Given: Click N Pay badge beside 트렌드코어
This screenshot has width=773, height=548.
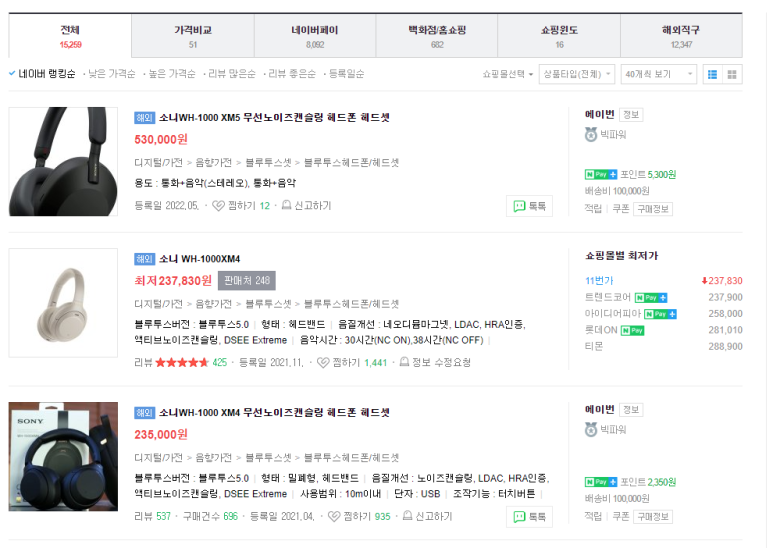Looking at the screenshot, I should coord(651,298).
